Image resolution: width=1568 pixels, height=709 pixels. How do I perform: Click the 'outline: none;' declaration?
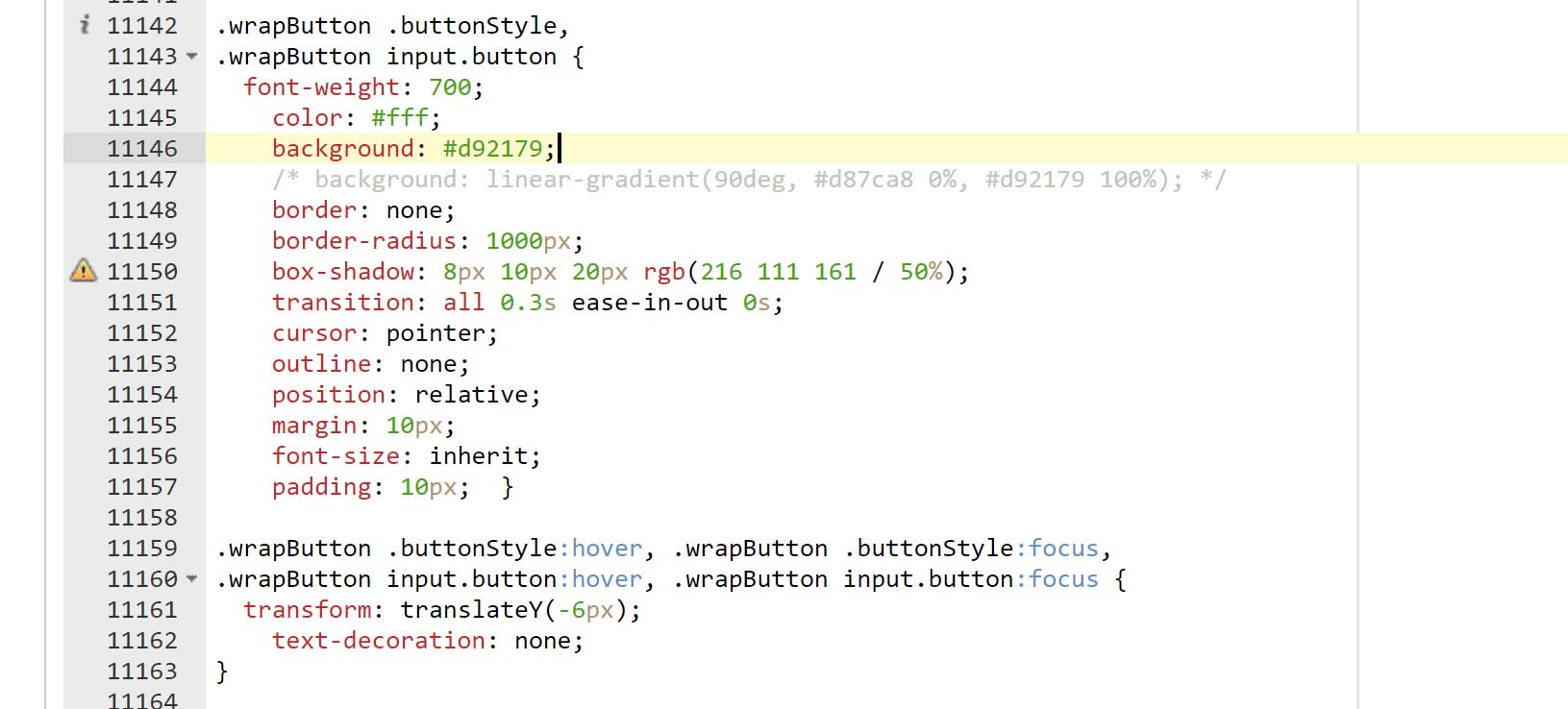[370, 364]
